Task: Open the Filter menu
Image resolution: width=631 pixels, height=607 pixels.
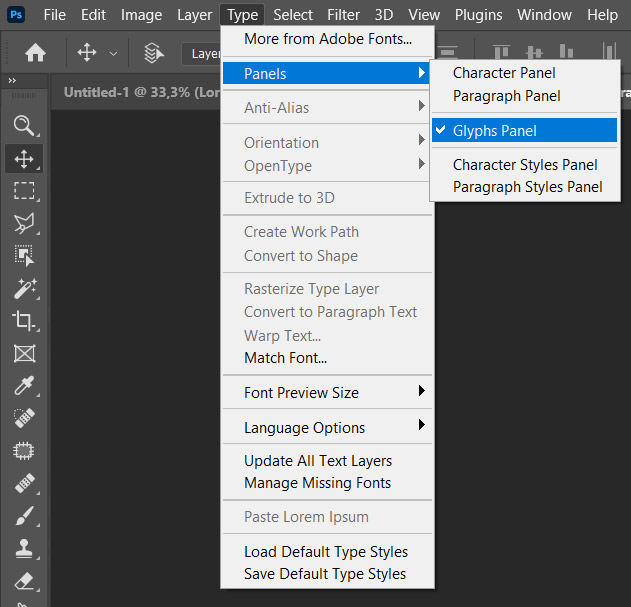Action: 343,15
